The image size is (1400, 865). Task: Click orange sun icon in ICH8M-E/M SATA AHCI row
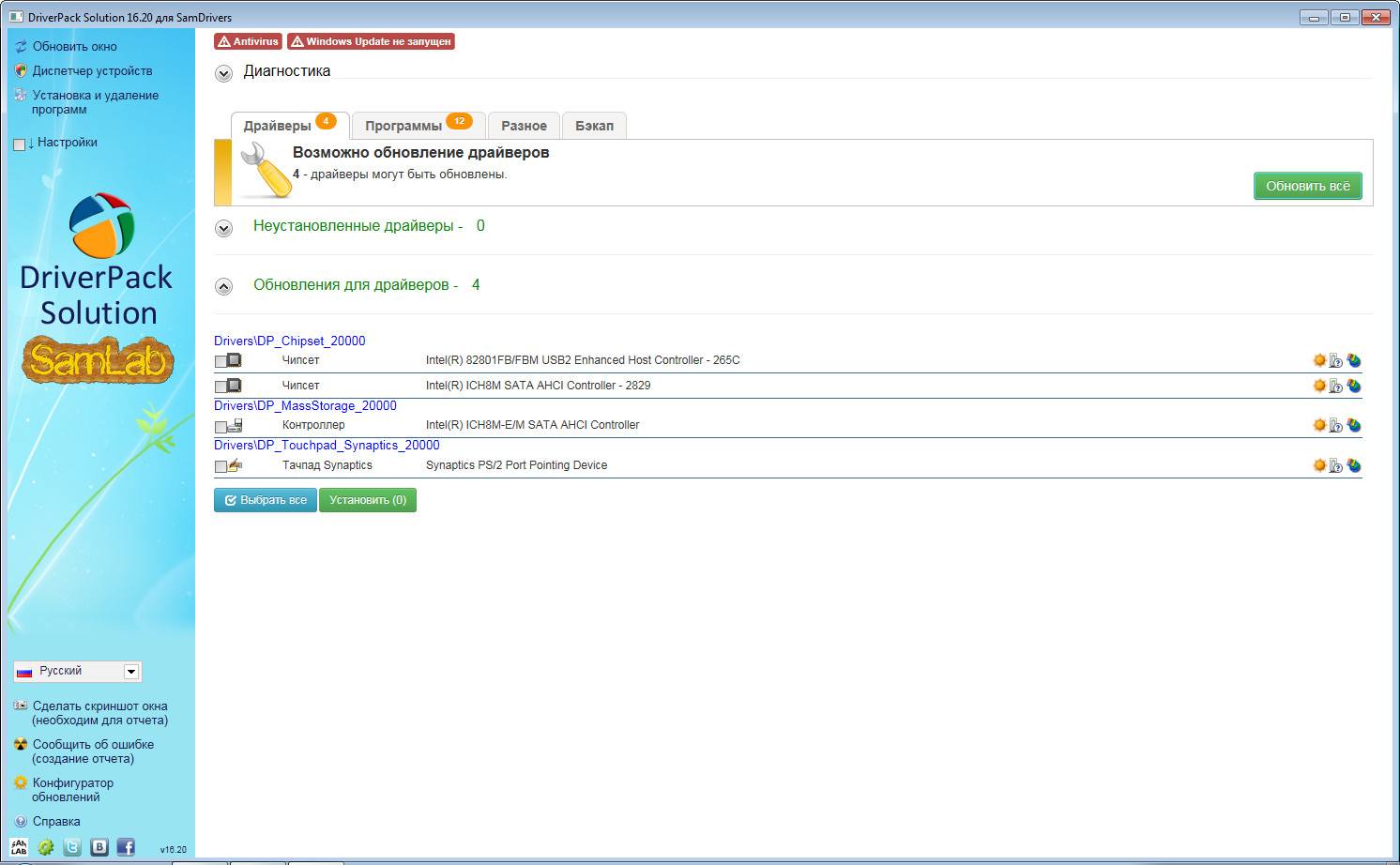click(x=1319, y=425)
